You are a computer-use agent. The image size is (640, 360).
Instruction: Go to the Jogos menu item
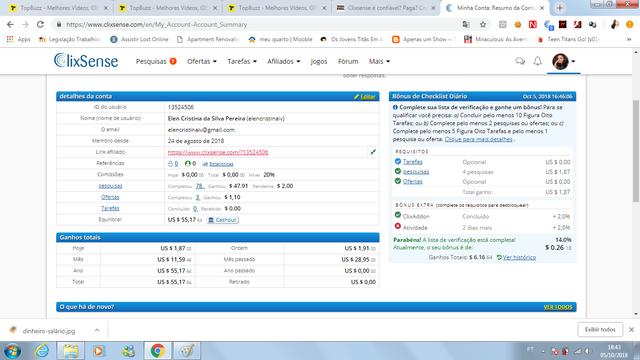tap(319, 61)
